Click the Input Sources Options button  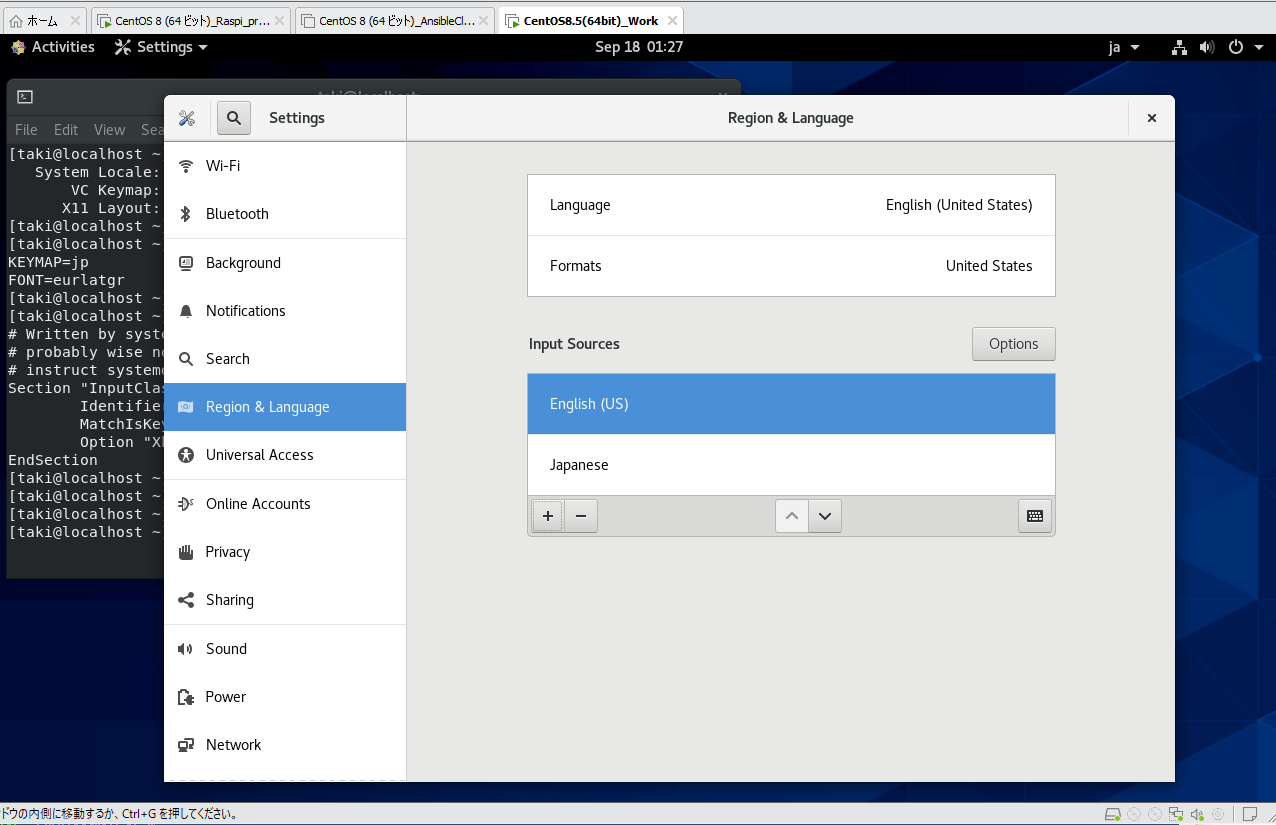[x=1013, y=344]
